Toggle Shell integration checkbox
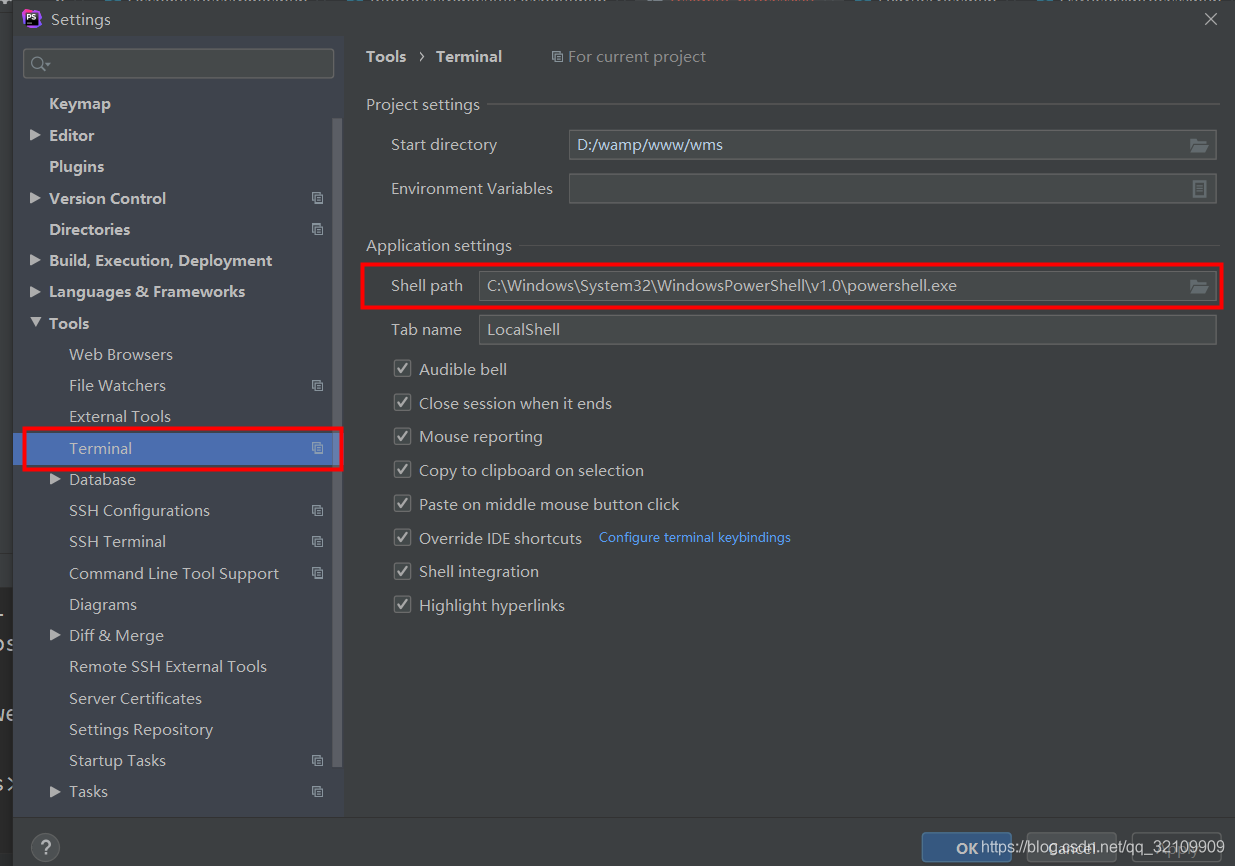This screenshot has height=866, width=1235. (402, 571)
